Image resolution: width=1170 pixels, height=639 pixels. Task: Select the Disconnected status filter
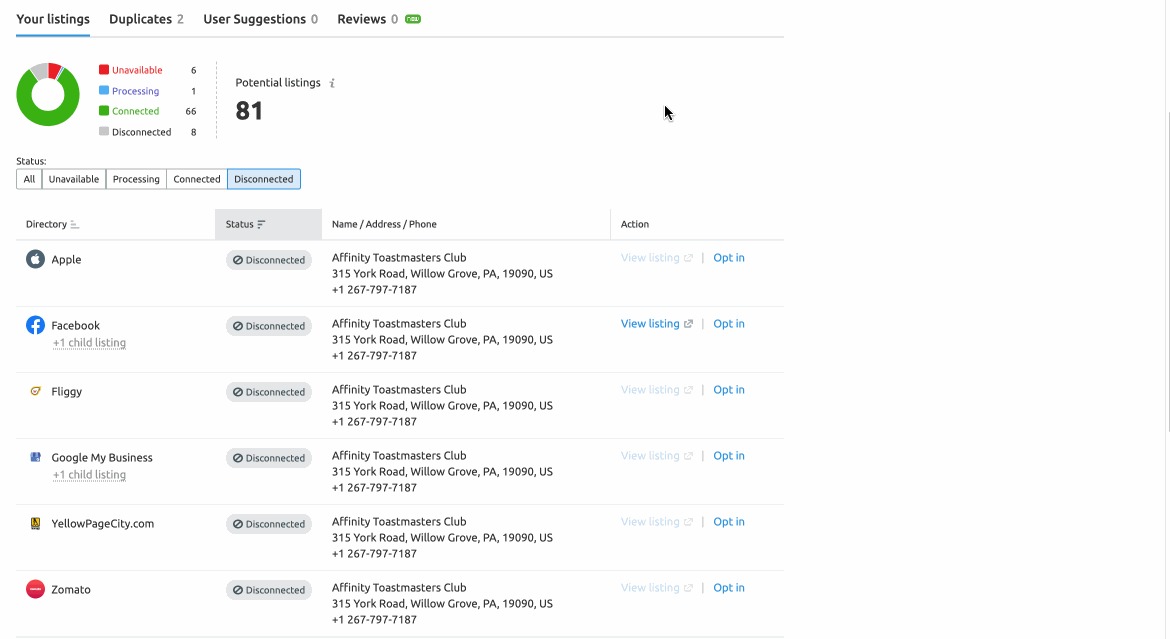click(x=264, y=179)
